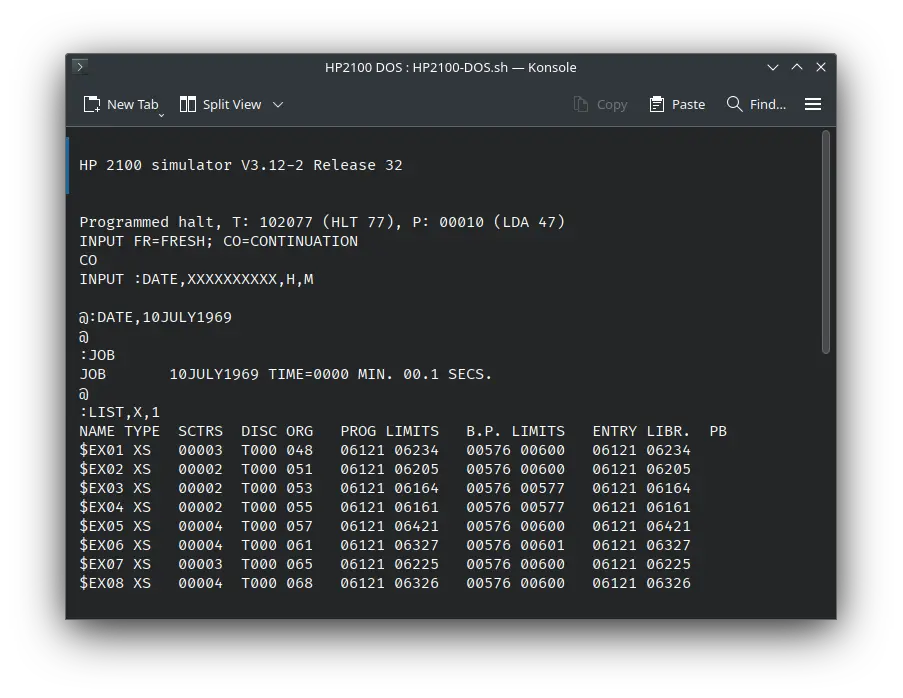The image size is (903, 698).
Task: Open the hamburger menu on the right
Action: click(813, 103)
